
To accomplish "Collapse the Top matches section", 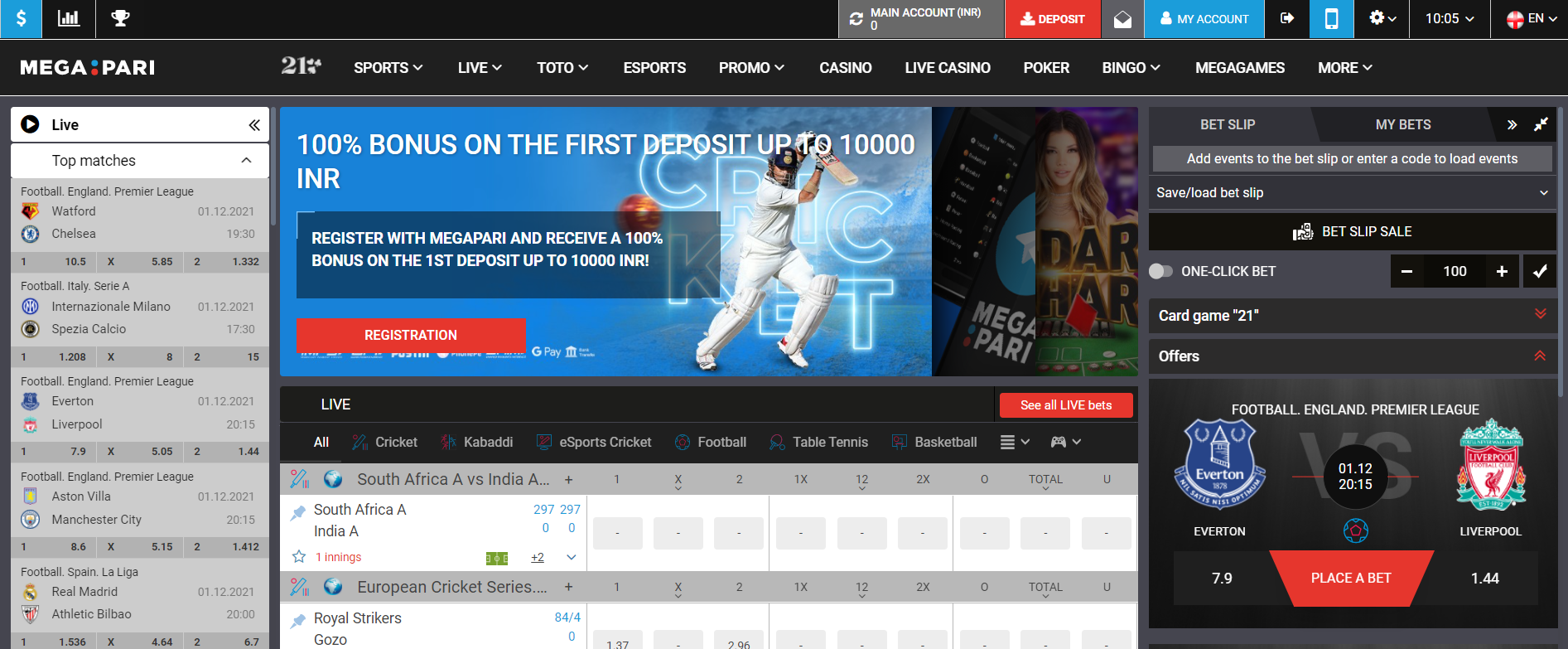I will [x=246, y=160].
